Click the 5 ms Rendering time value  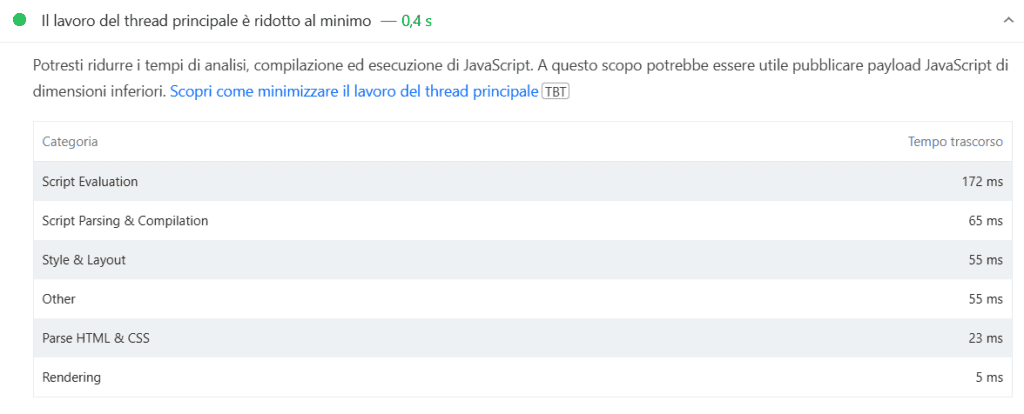point(989,378)
